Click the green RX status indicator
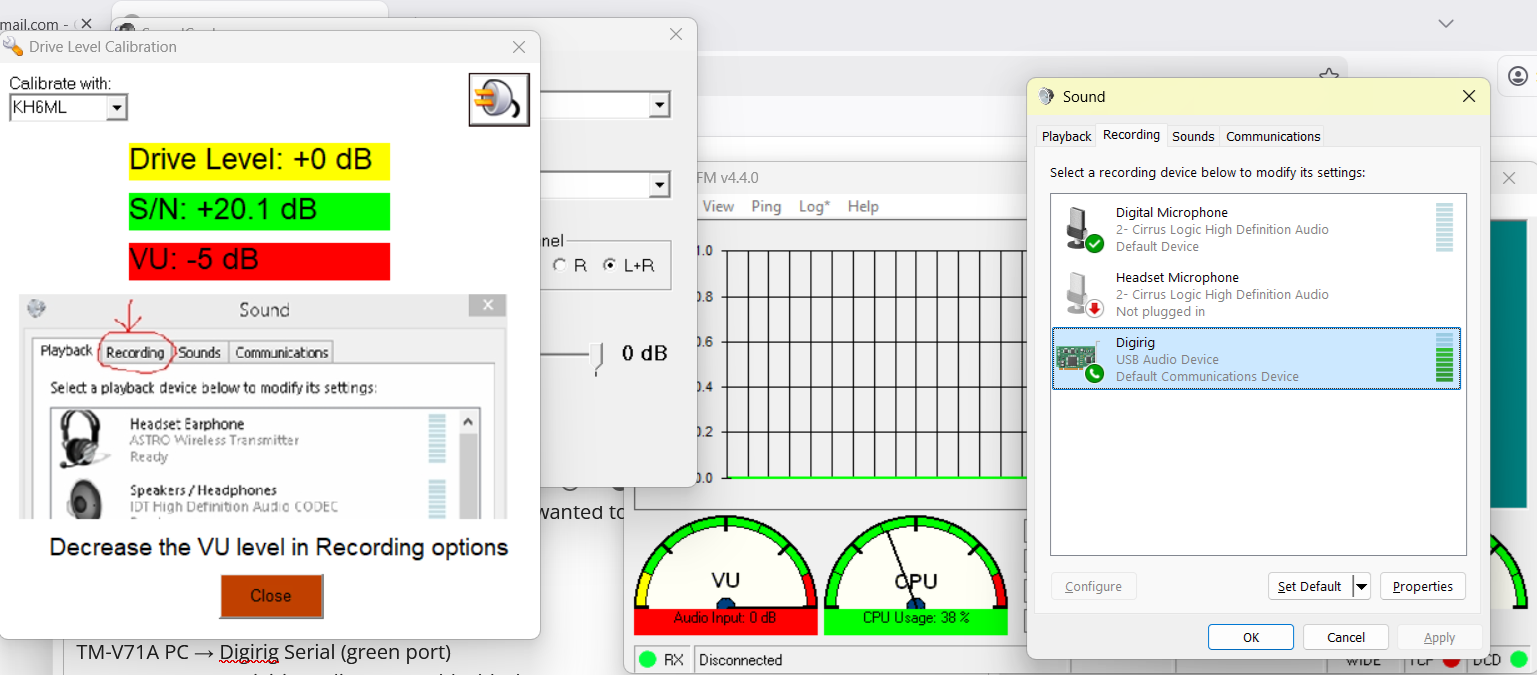Screen dimensions: 1537x675 648,660
